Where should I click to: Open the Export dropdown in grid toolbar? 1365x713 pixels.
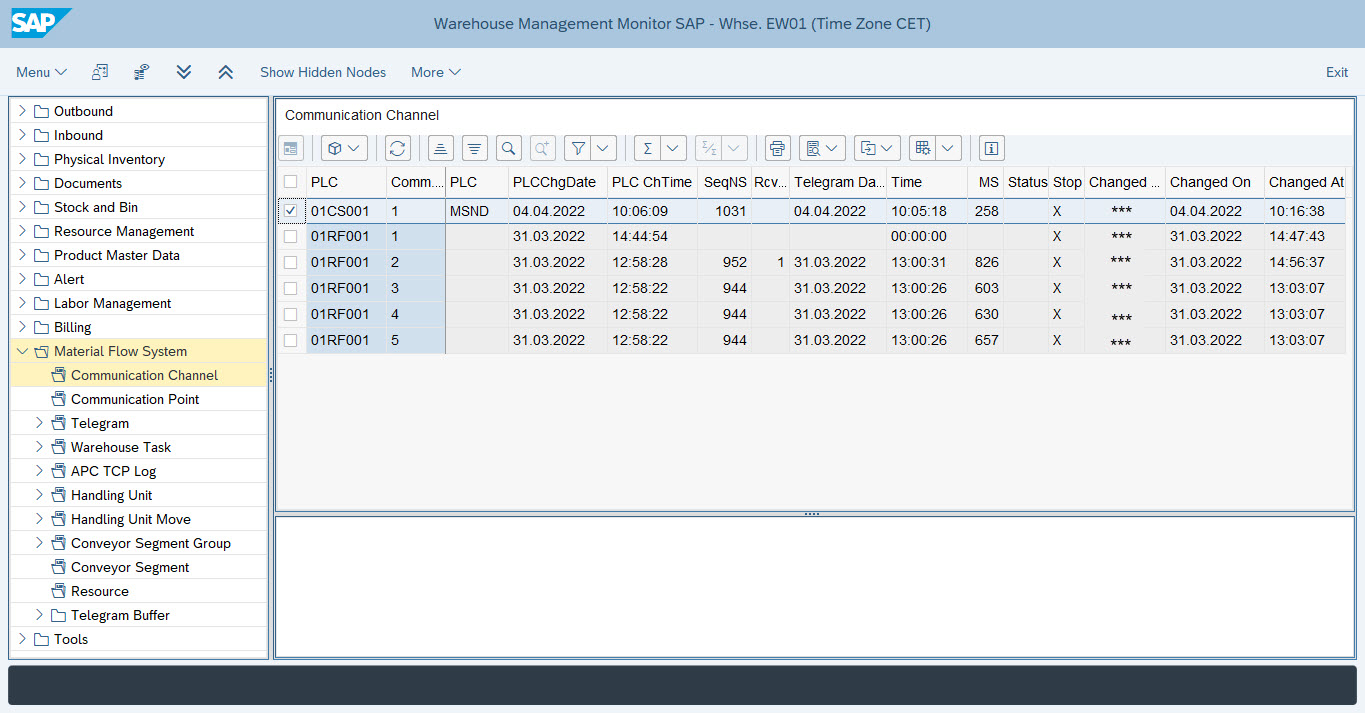[878, 148]
